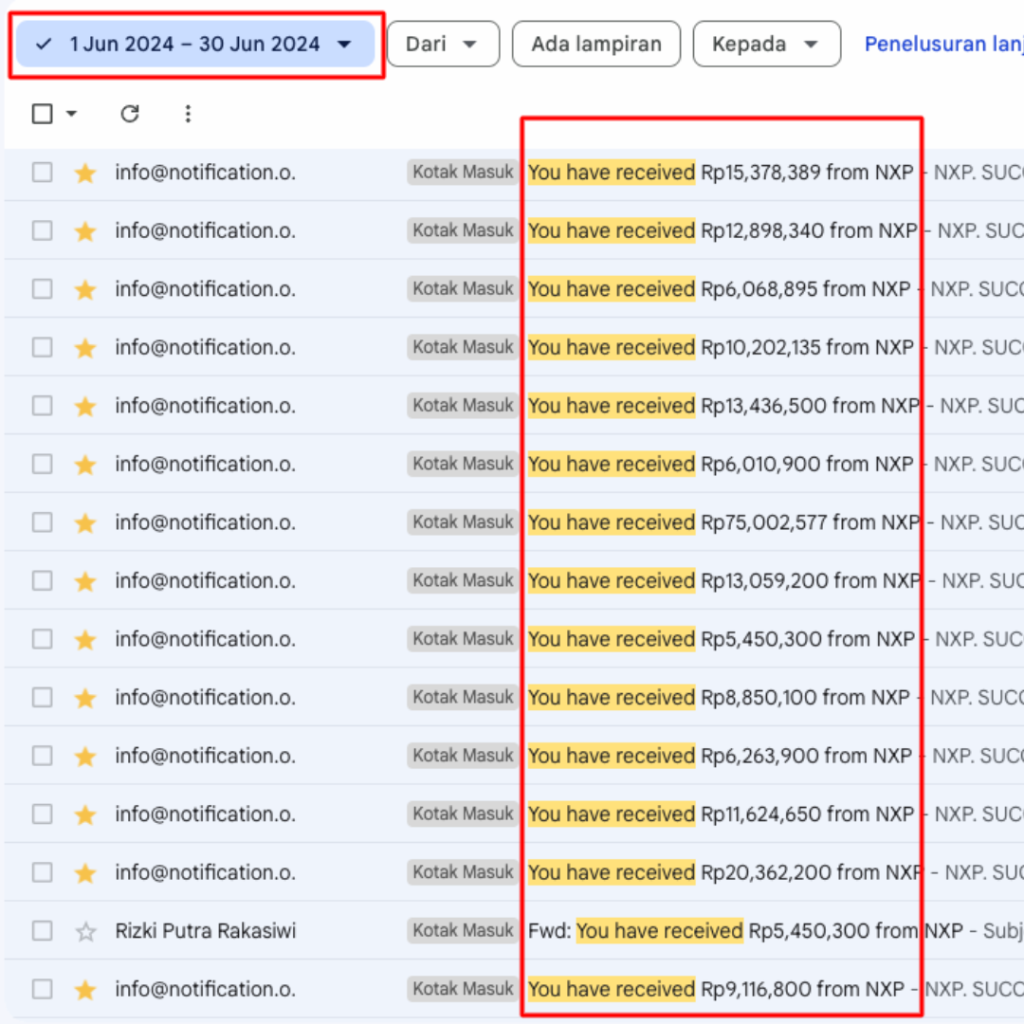Screen dimensions: 1024x1024
Task: Unstar the Rp12,898,340 email
Action: click(x=86, y=231)
